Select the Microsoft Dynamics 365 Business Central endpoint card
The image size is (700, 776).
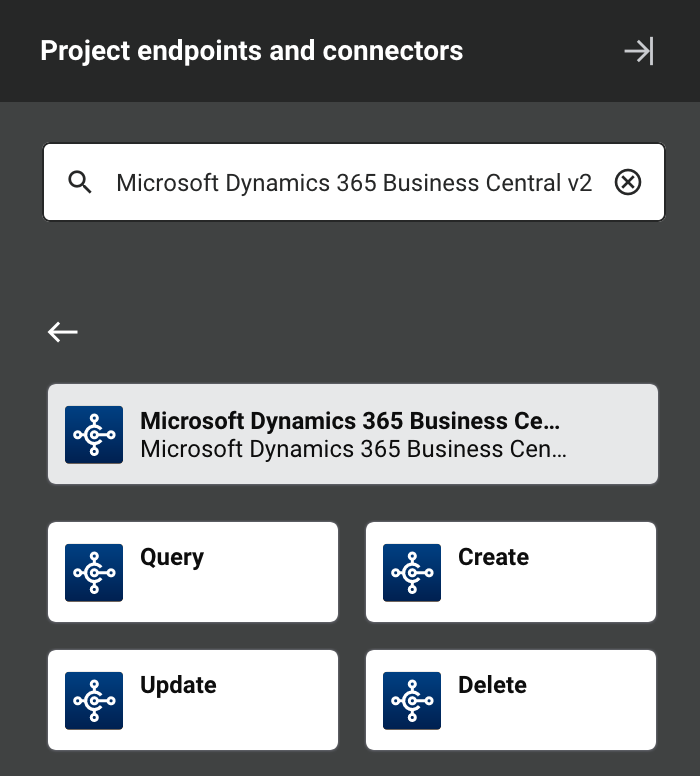click(x=353, y=434)
